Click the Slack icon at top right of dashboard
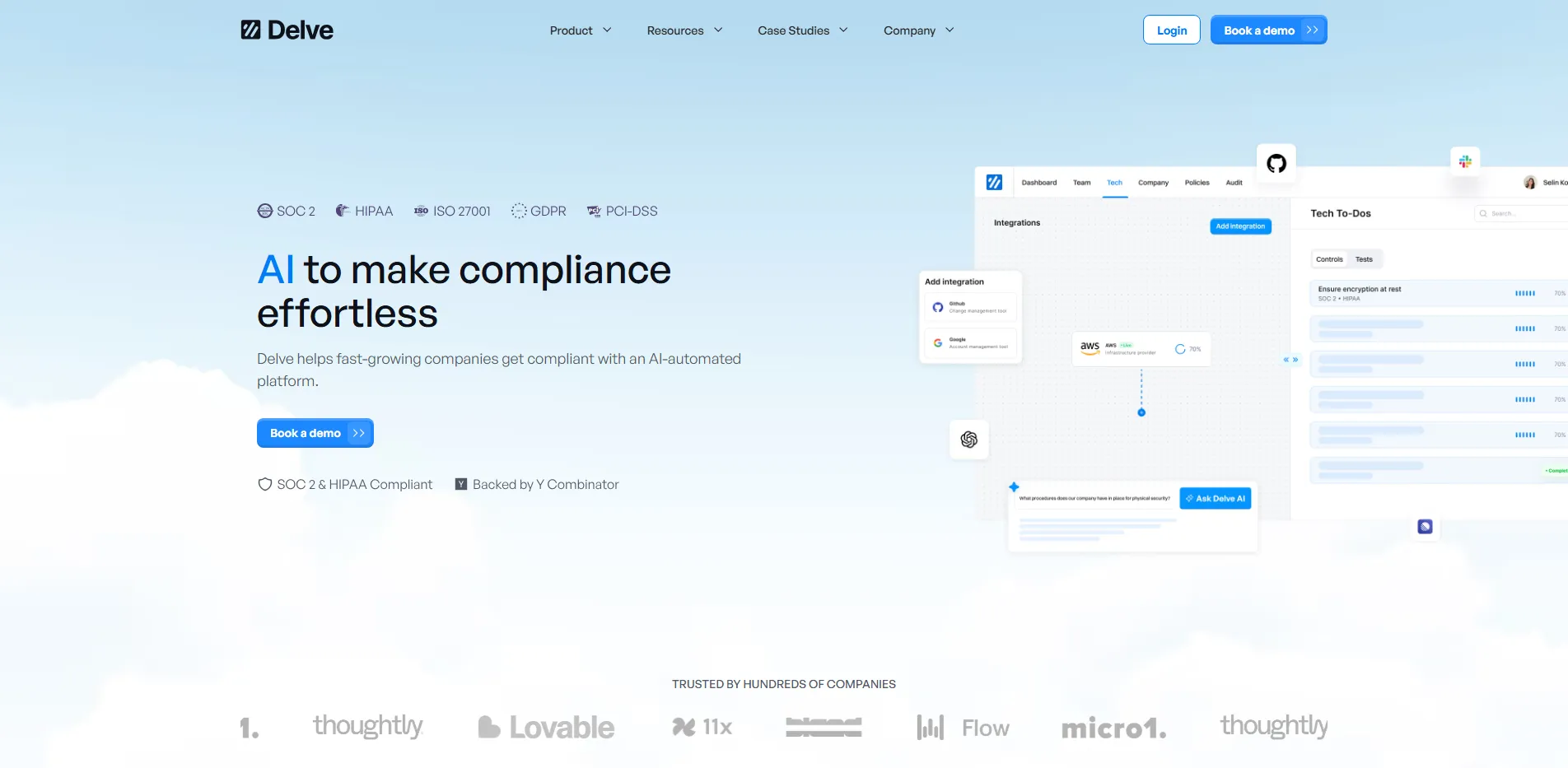The height and width of the screenshot is (768, 1568). (1465, 162)
